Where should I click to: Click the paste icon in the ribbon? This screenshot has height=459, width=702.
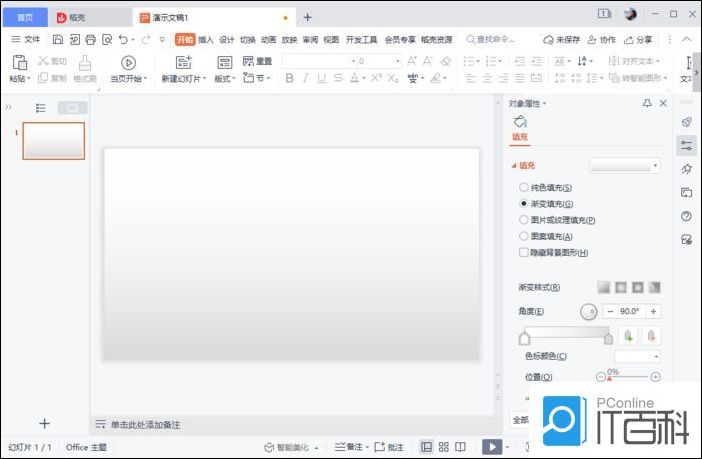pyautogui.click(x=19, y=62)
